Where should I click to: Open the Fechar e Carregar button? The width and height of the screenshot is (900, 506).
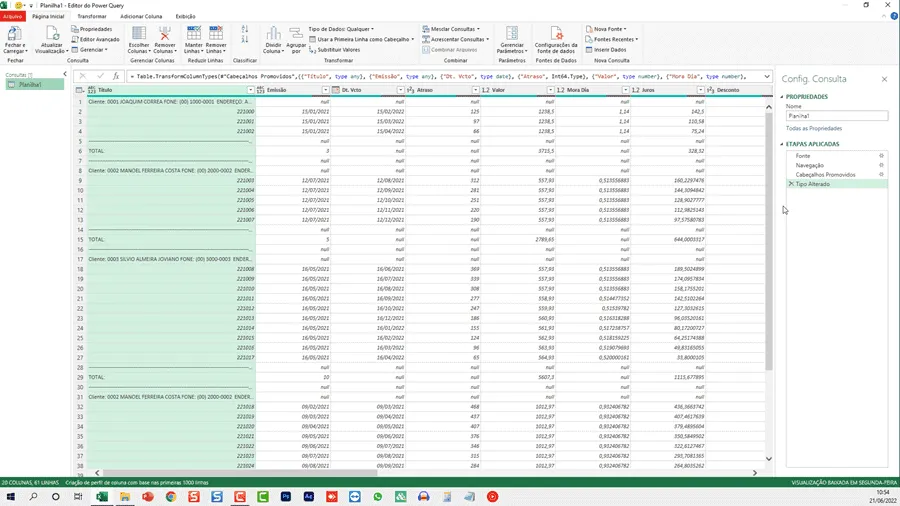click(x=14, y=39)
